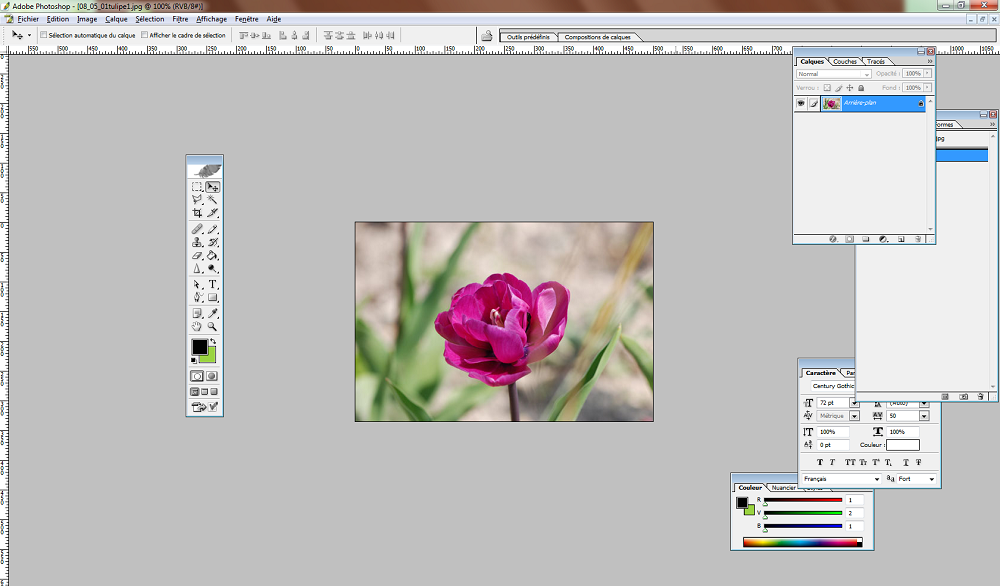The image size is (1000, 586).
Task: Toggle lock all in Verrou row
Action: [x=861, y=88]
